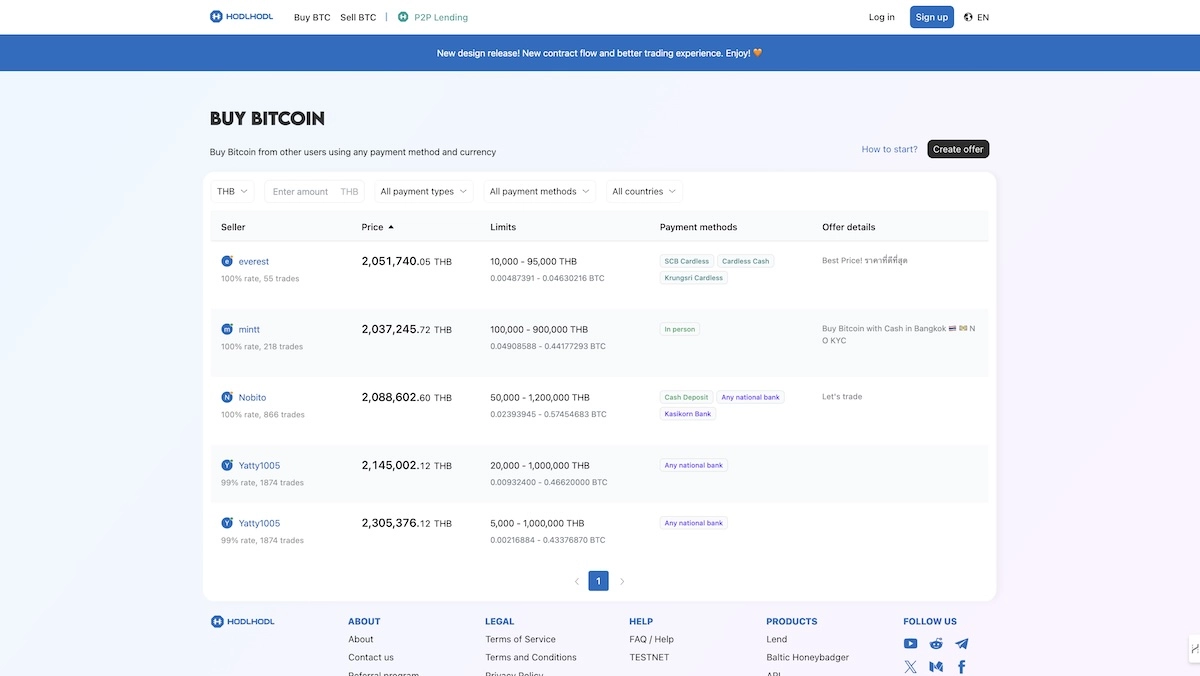Open the TESTNET link
Image resolution: width=1200 pixels, height=676 pixels.
coord(649,657)
